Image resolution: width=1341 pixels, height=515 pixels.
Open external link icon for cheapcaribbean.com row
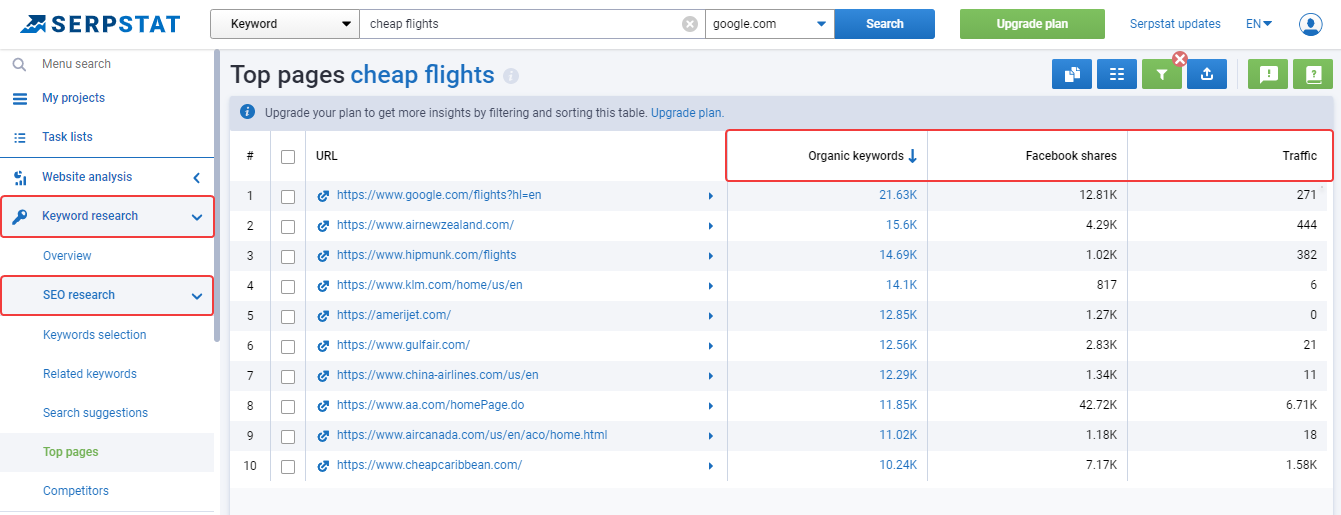pyautogui.click(x=323, y=466)
